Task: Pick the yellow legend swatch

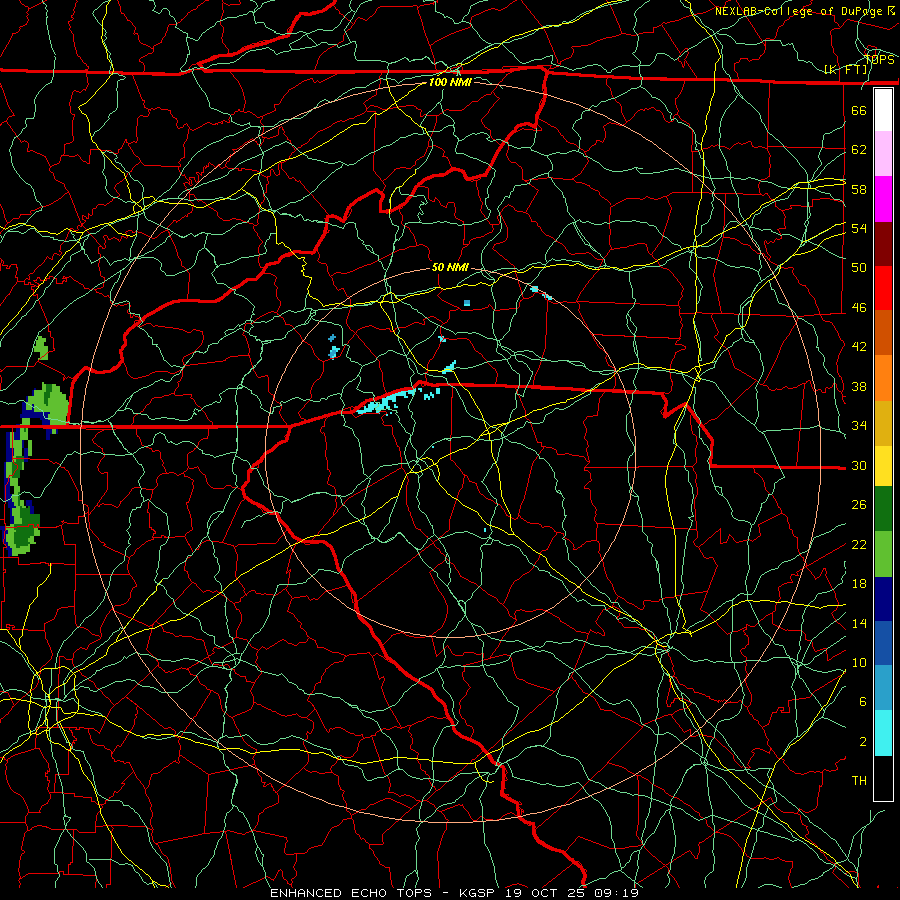Action: click(x=883, y=466)
